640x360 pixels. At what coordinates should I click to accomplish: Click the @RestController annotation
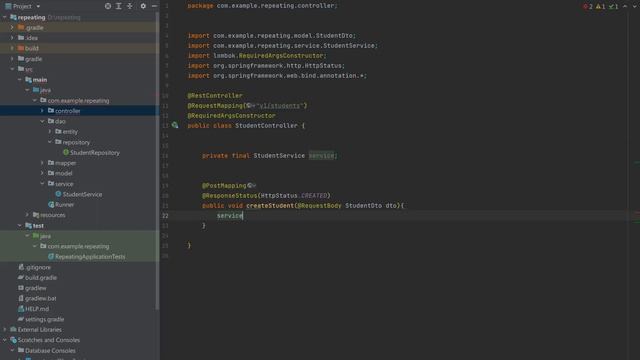pos(215,96)
